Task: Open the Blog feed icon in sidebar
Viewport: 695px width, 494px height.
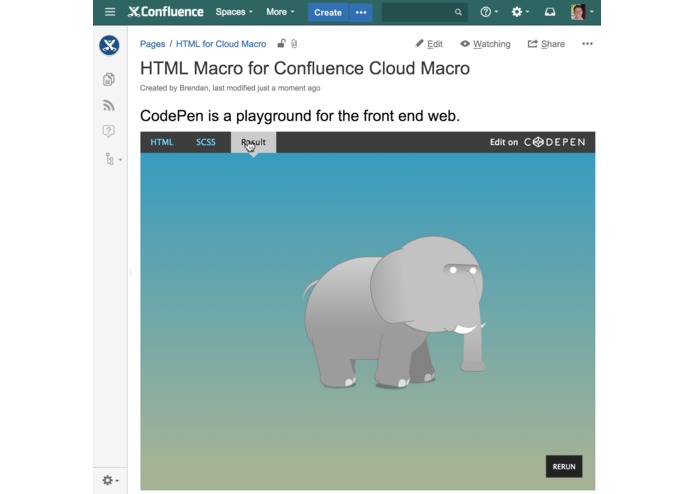Action: tap(109, 105)
